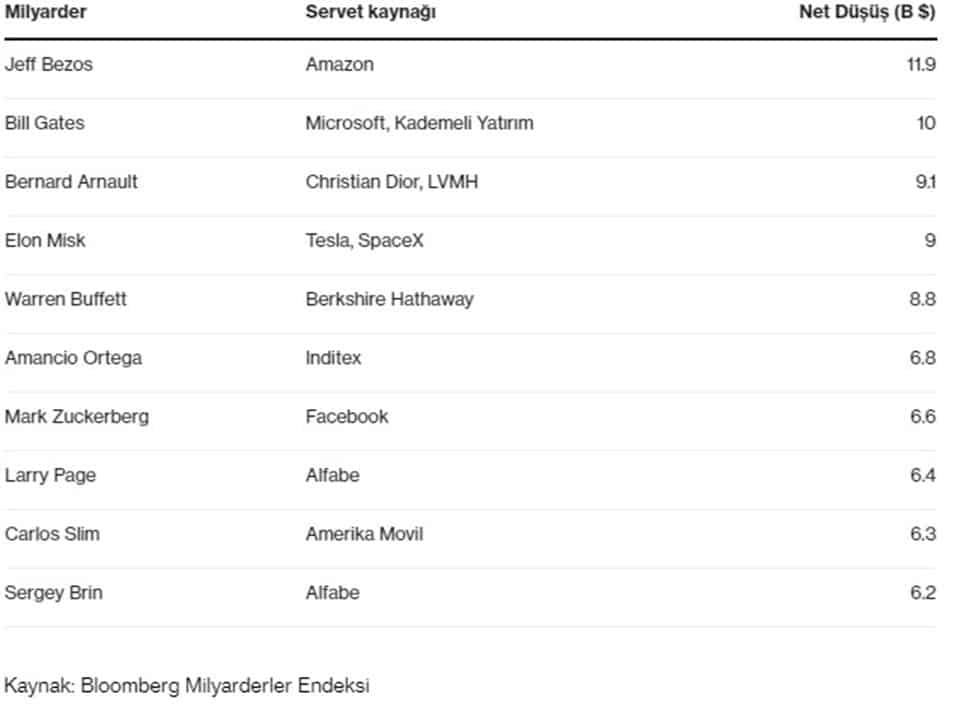This screenshot has height=715, width=960.
Task: Click the Facebook wealth source cell
Action: (x=347, y=417)
